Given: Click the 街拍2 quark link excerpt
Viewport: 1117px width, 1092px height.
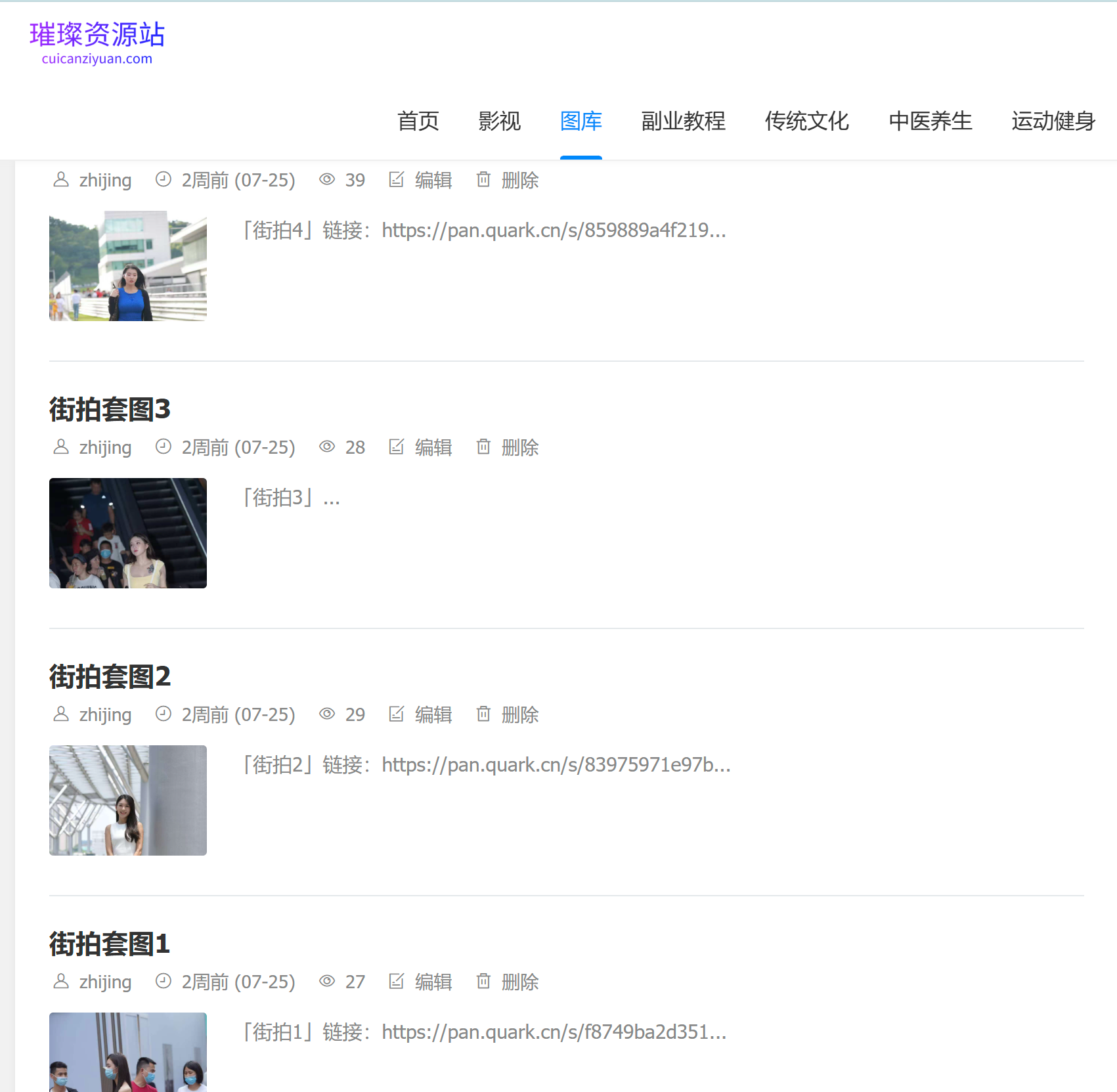Looking at the screenshot, I should tap(487, 765).
